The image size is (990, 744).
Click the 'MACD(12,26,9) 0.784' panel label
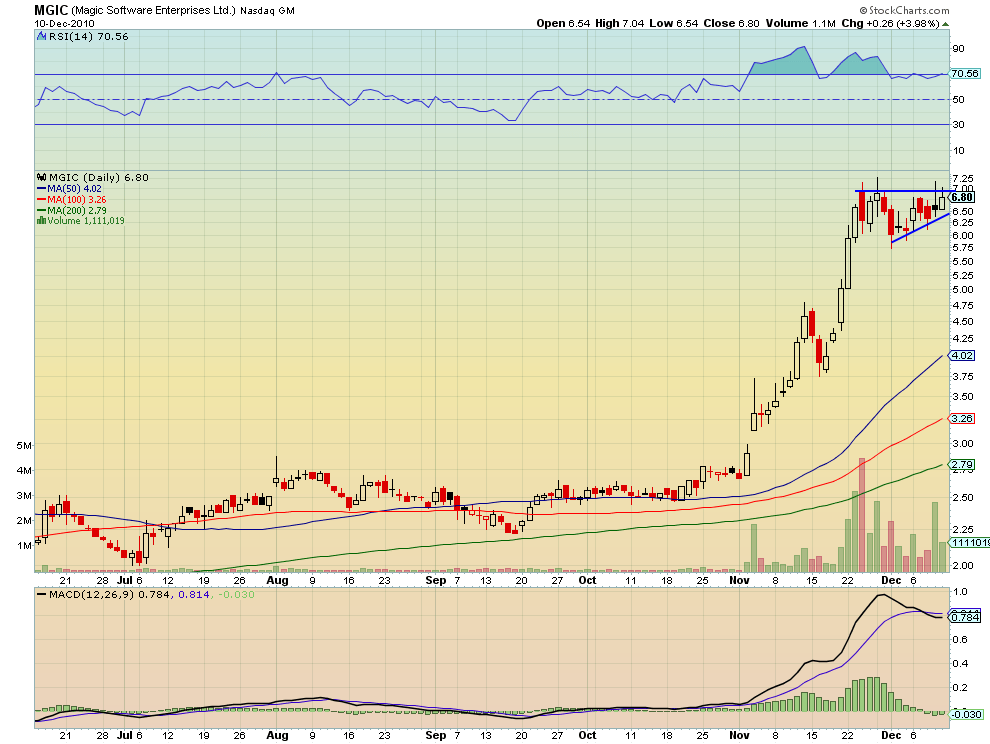pos(108,594)
